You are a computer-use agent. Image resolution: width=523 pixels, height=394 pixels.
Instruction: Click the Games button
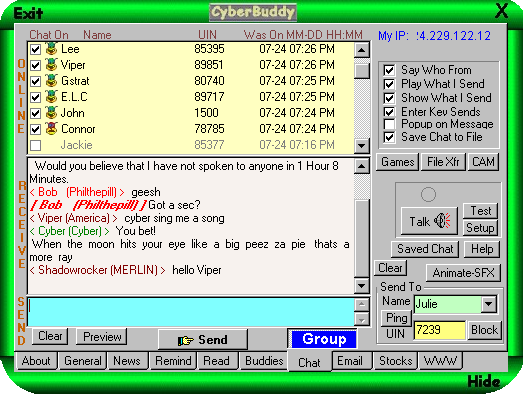398,162
